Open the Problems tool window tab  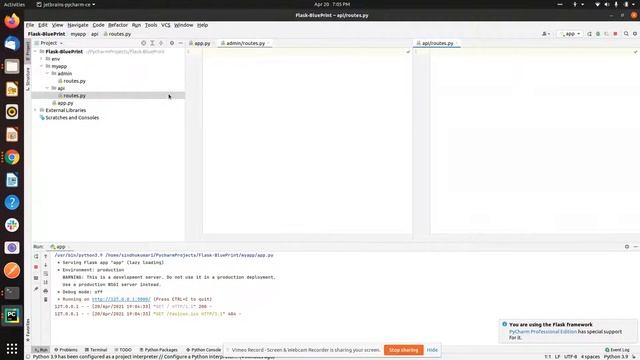(x=66, y=350)
